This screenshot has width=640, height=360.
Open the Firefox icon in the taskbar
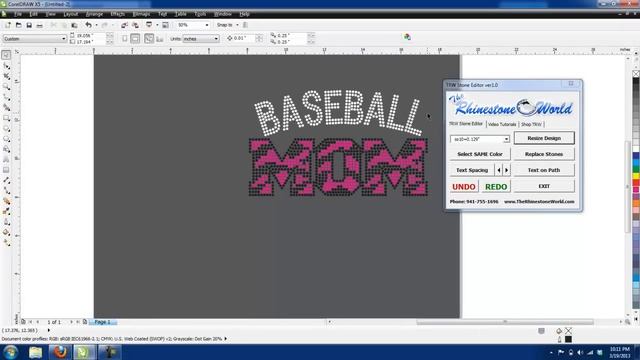[x=60, y=352]
